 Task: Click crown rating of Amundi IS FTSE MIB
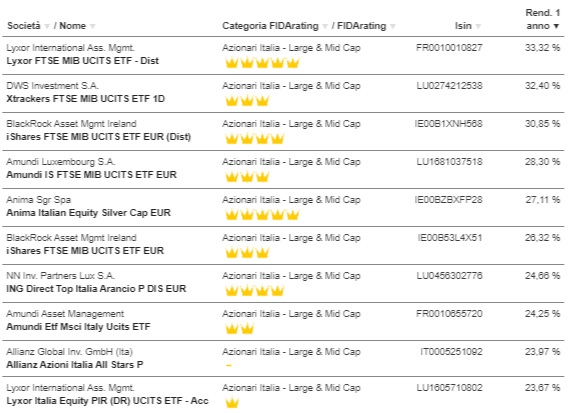[x=247, y=177]
